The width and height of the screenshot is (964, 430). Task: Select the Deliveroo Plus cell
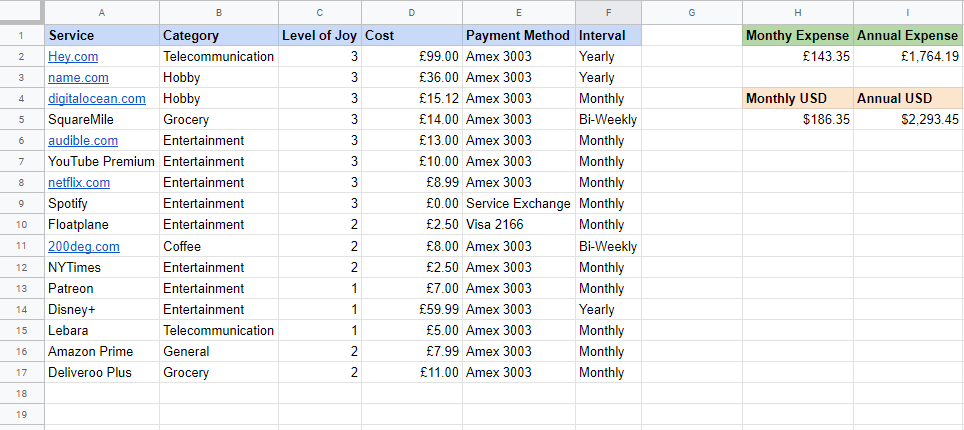101,372
